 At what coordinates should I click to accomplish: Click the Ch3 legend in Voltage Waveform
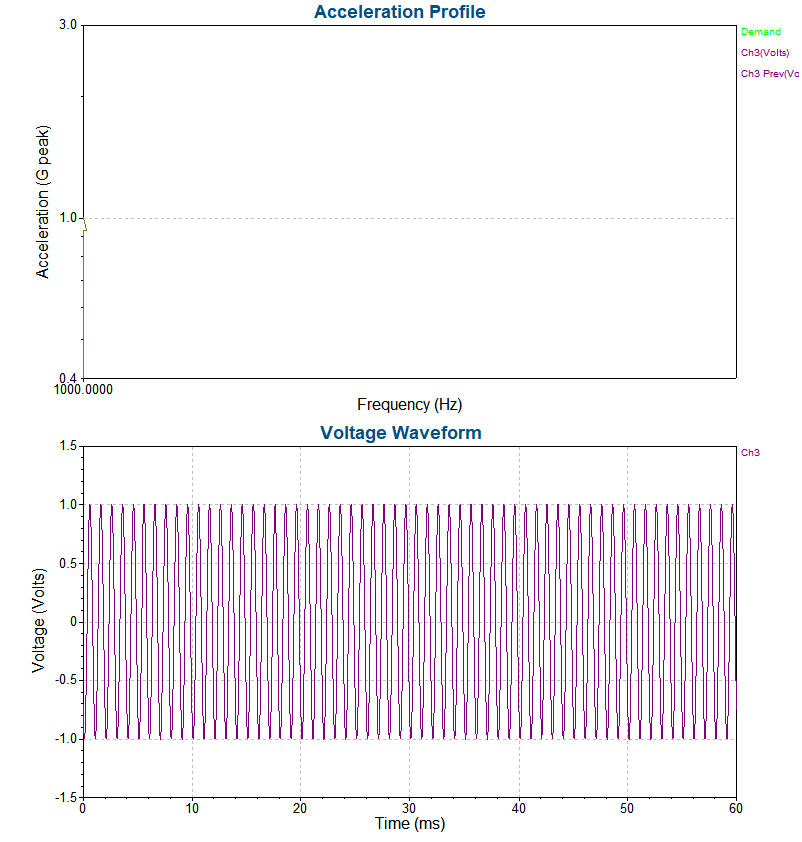coord(750,453)
